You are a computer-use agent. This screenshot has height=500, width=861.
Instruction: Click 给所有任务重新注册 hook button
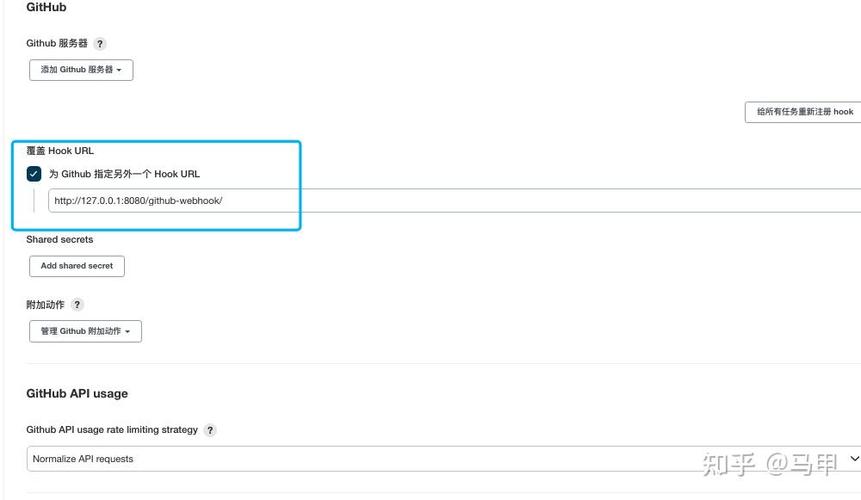click(803, 112)
